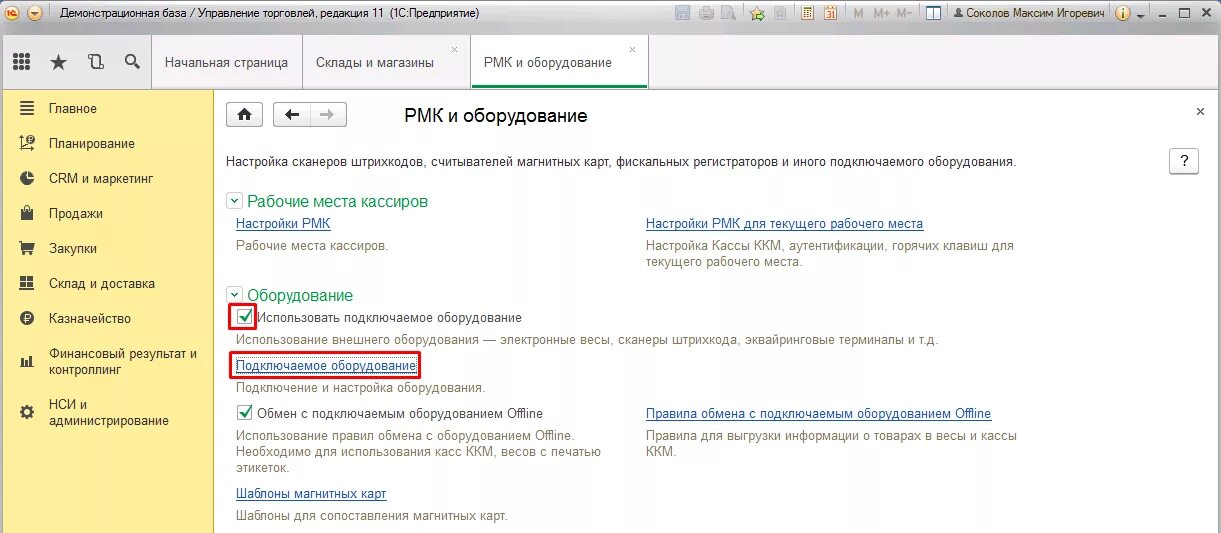Open Подключаемое оборудование link
The width and height of the screenshot is (1221, 533).
(x=326, y=366)
